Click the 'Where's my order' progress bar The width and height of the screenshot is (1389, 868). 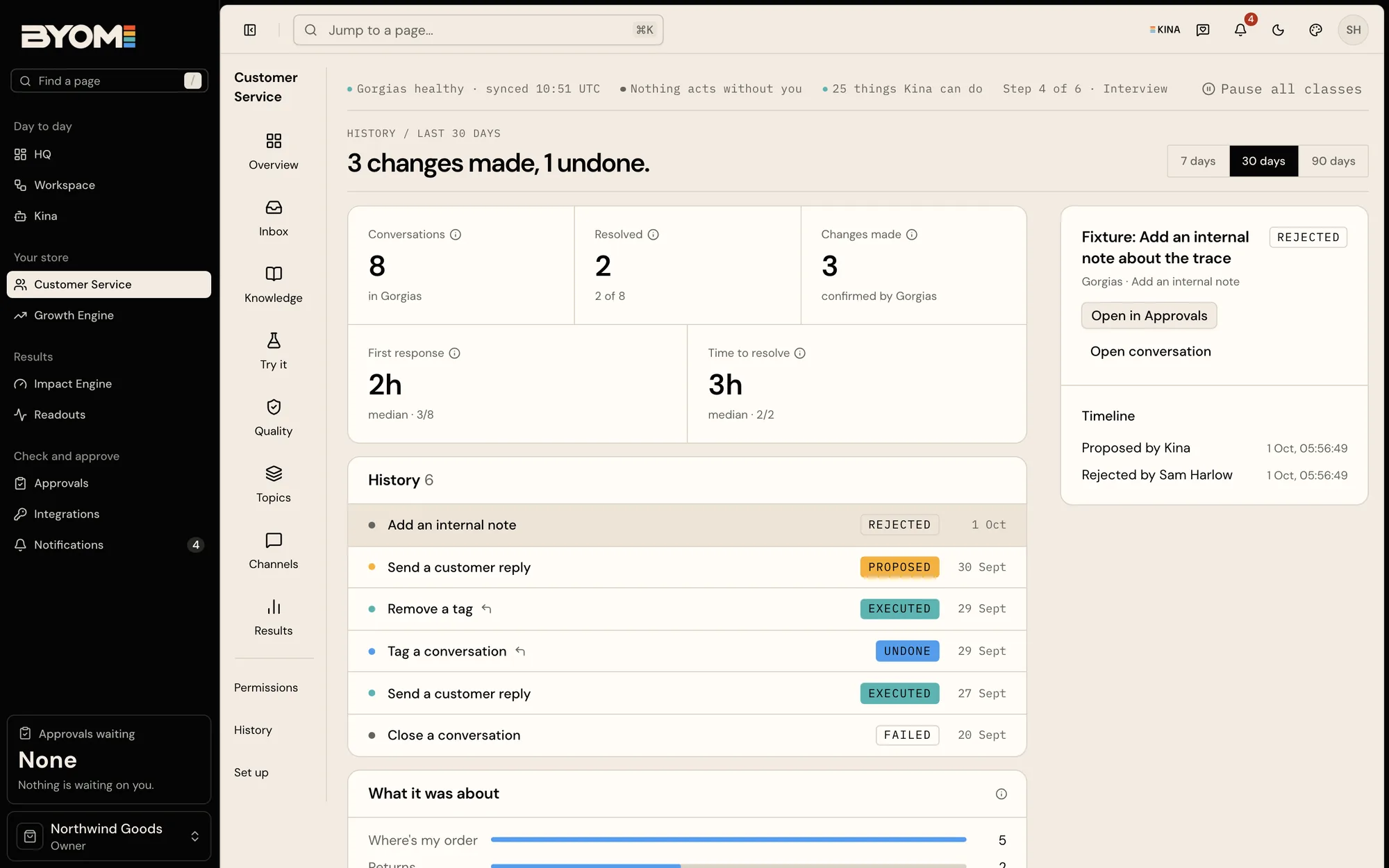pyautogui.click(x=728, y=840)
